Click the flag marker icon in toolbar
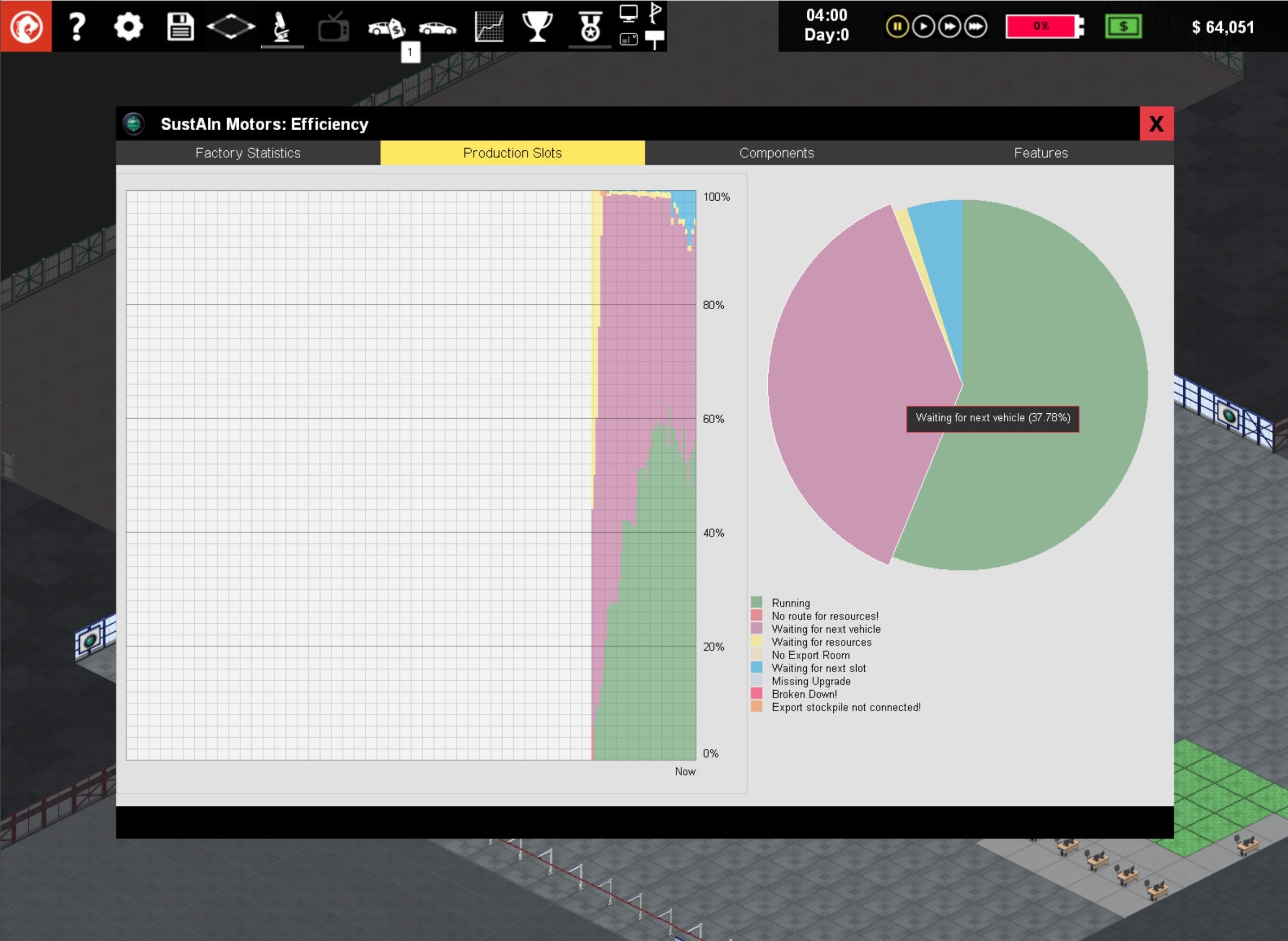1288x941 pixels. pos(656,12)
